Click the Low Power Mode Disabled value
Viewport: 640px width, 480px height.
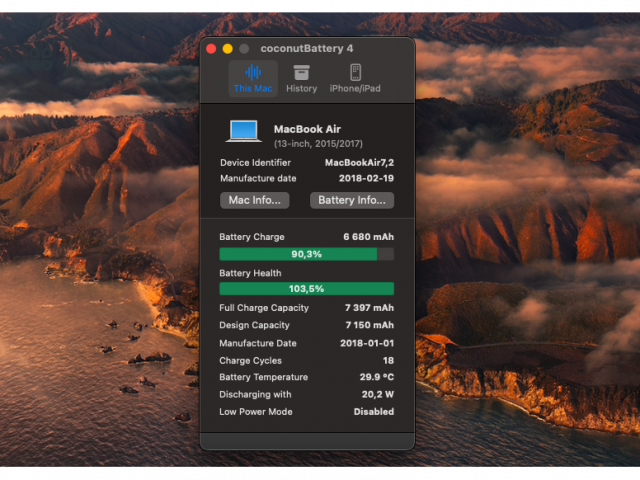pos(374,412)
